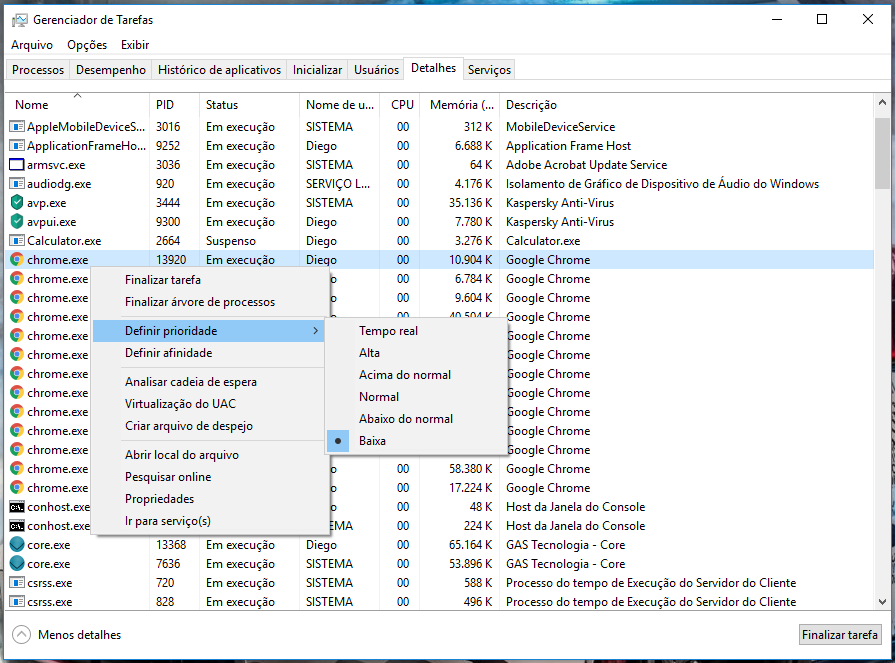Click the conhost.exe icon in the 224 K row
Screen dimensions: 895x663
(17, 526)
